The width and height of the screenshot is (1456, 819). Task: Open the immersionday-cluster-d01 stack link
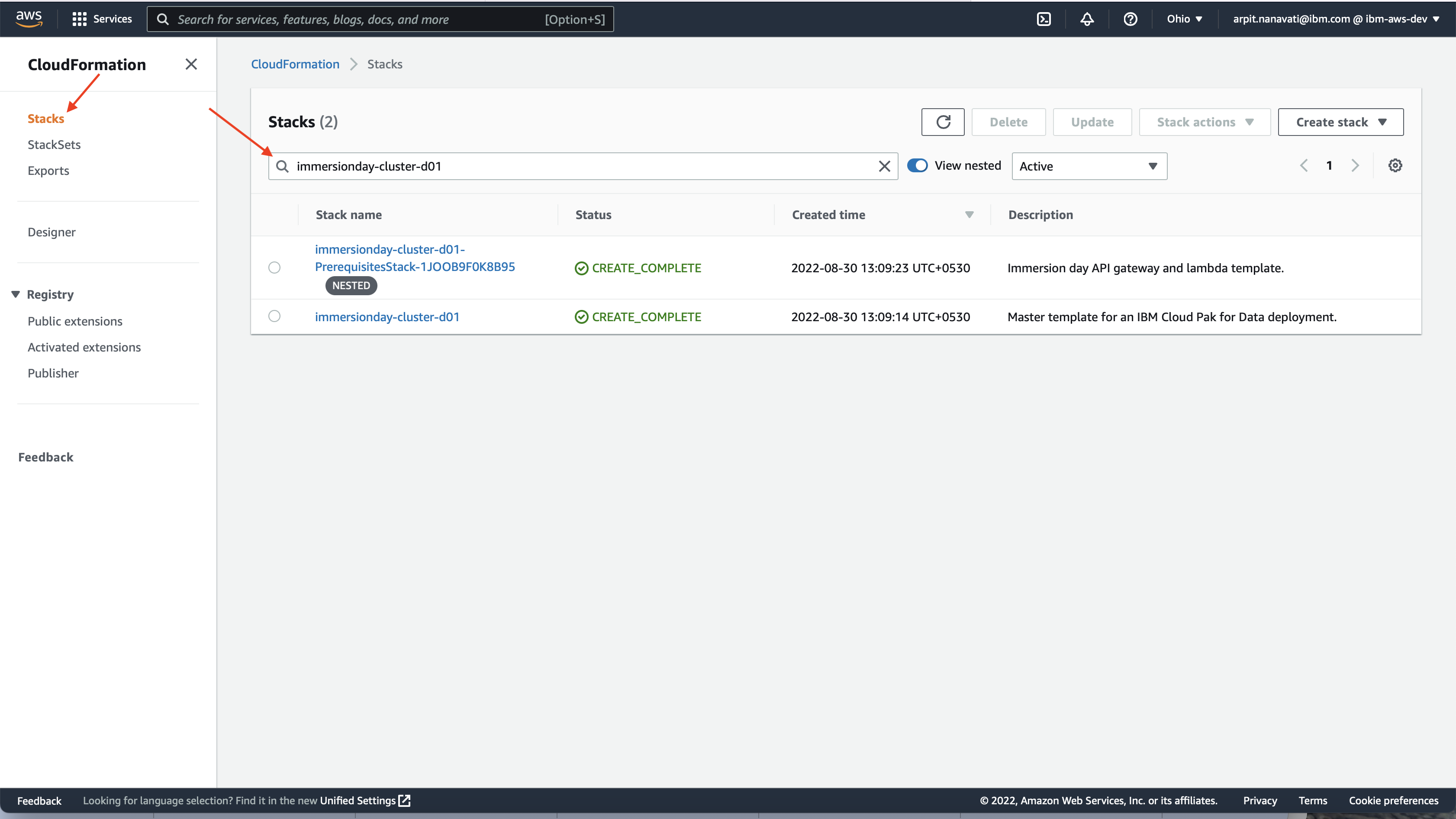click(x=387, y=316)
